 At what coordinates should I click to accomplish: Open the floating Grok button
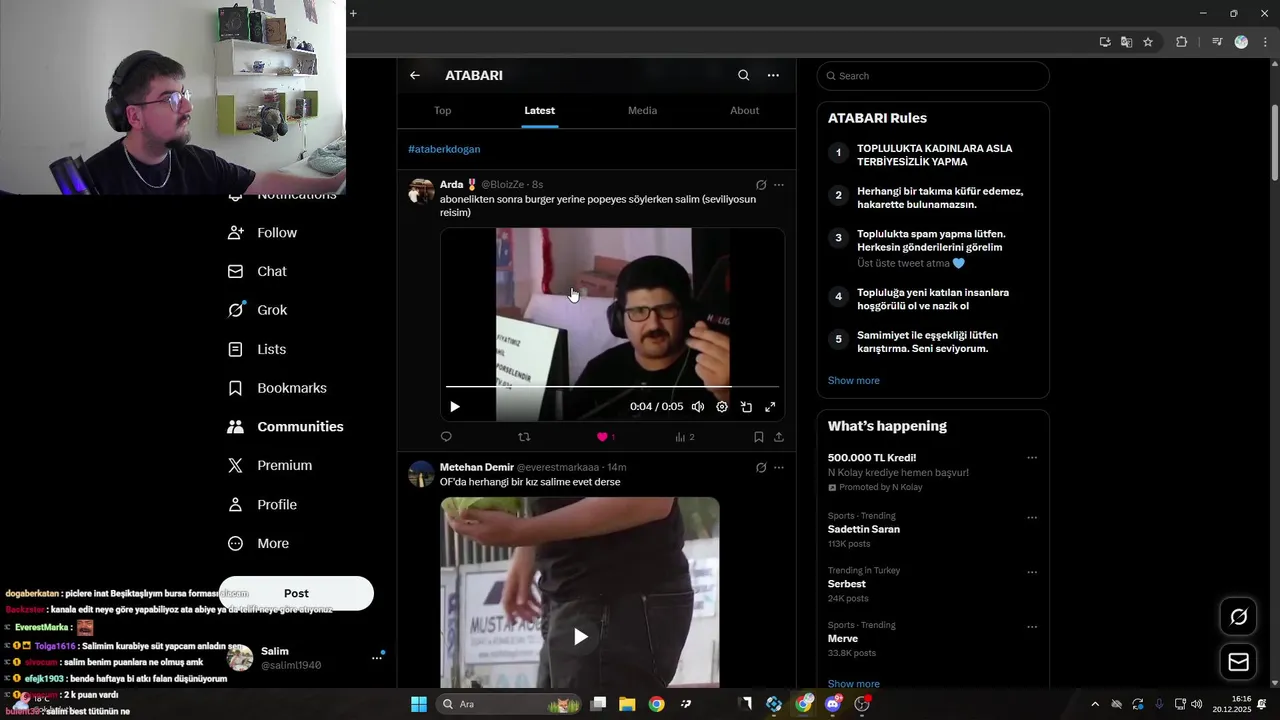(x=1239, y=617)
